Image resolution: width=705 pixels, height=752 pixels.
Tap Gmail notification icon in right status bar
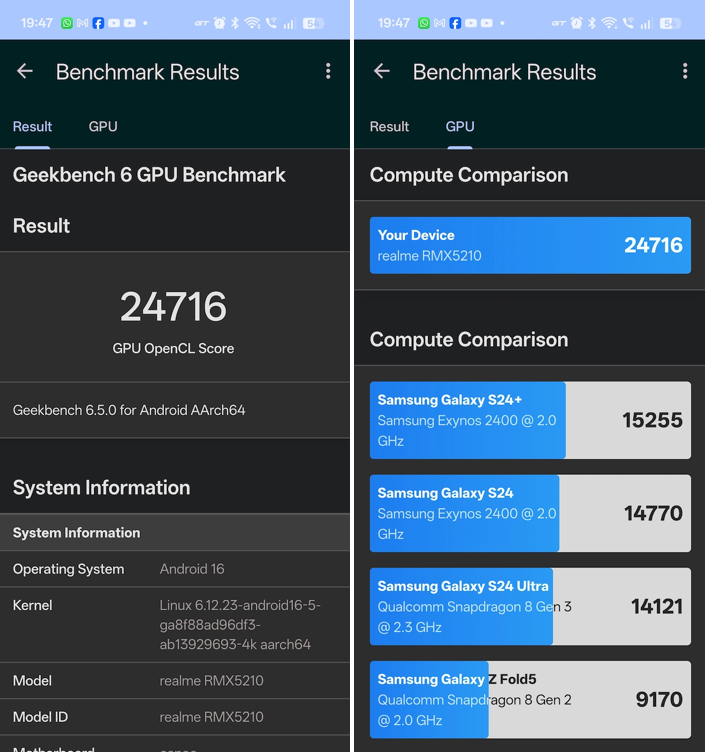(439, 23)
